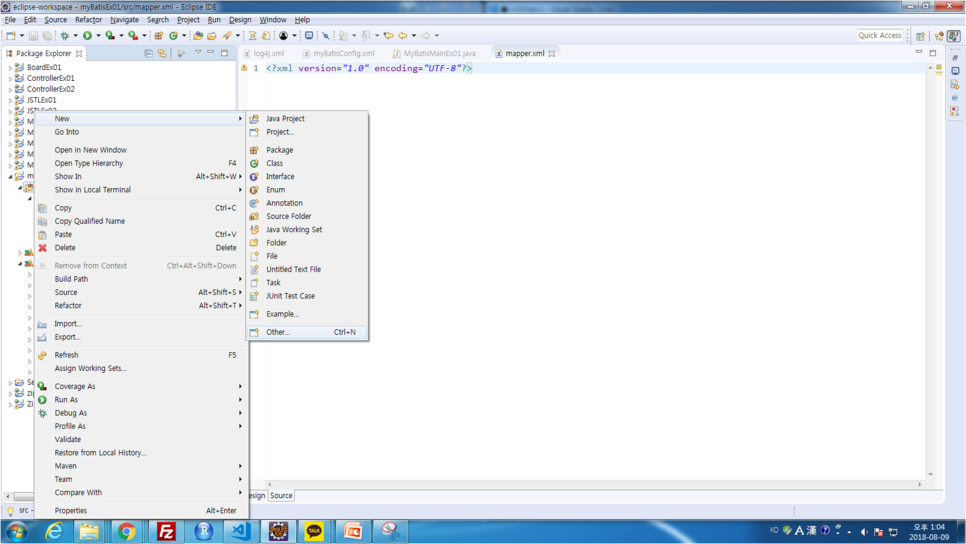The width and height of the screenshot is (966, 544).
Task: Click the Back navigation arrow icon
Action: 403,36
